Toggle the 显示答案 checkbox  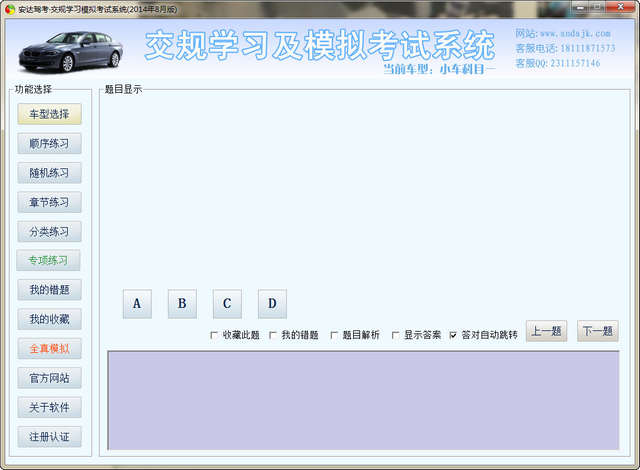395,335
